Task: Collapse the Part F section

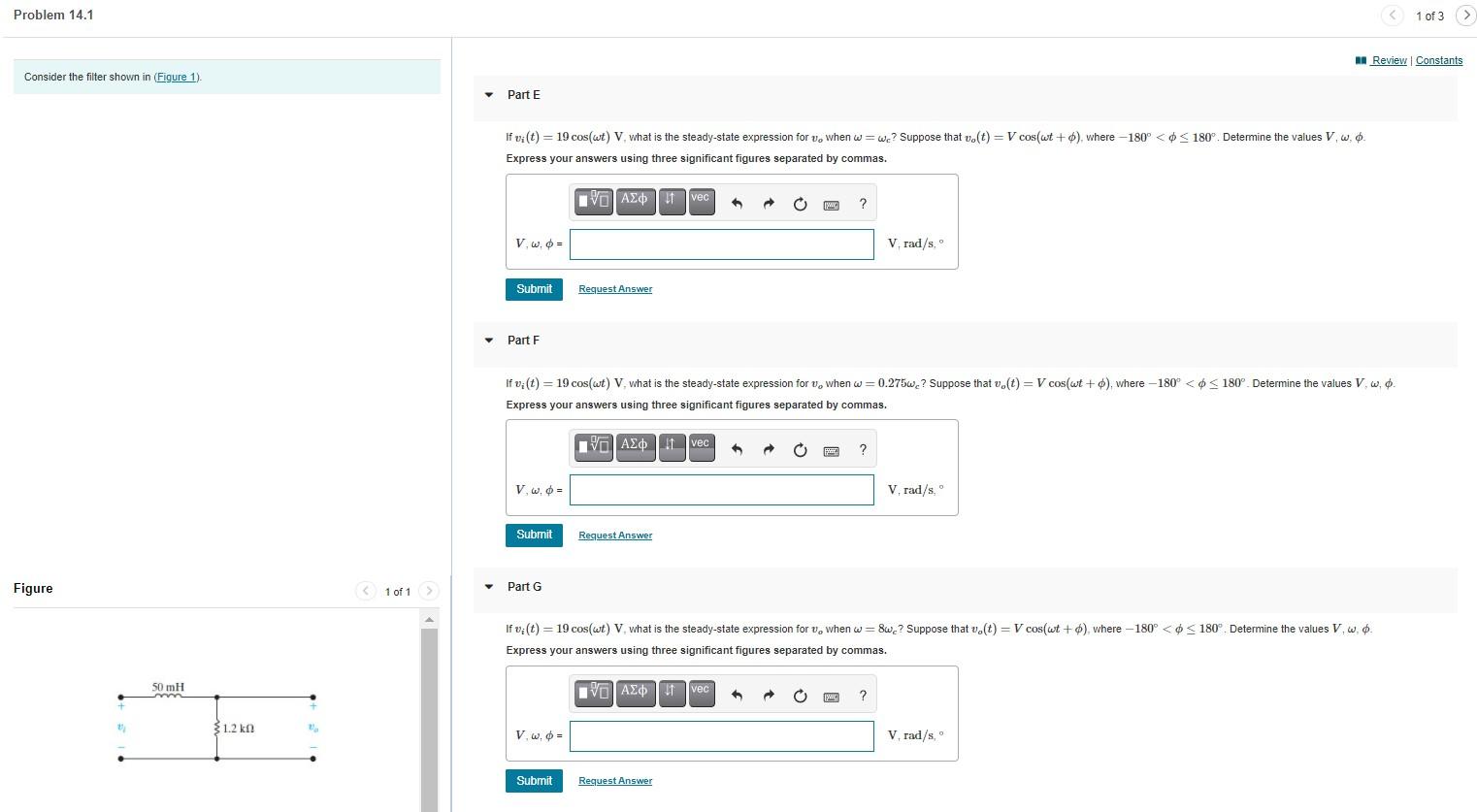Action: 488,340
